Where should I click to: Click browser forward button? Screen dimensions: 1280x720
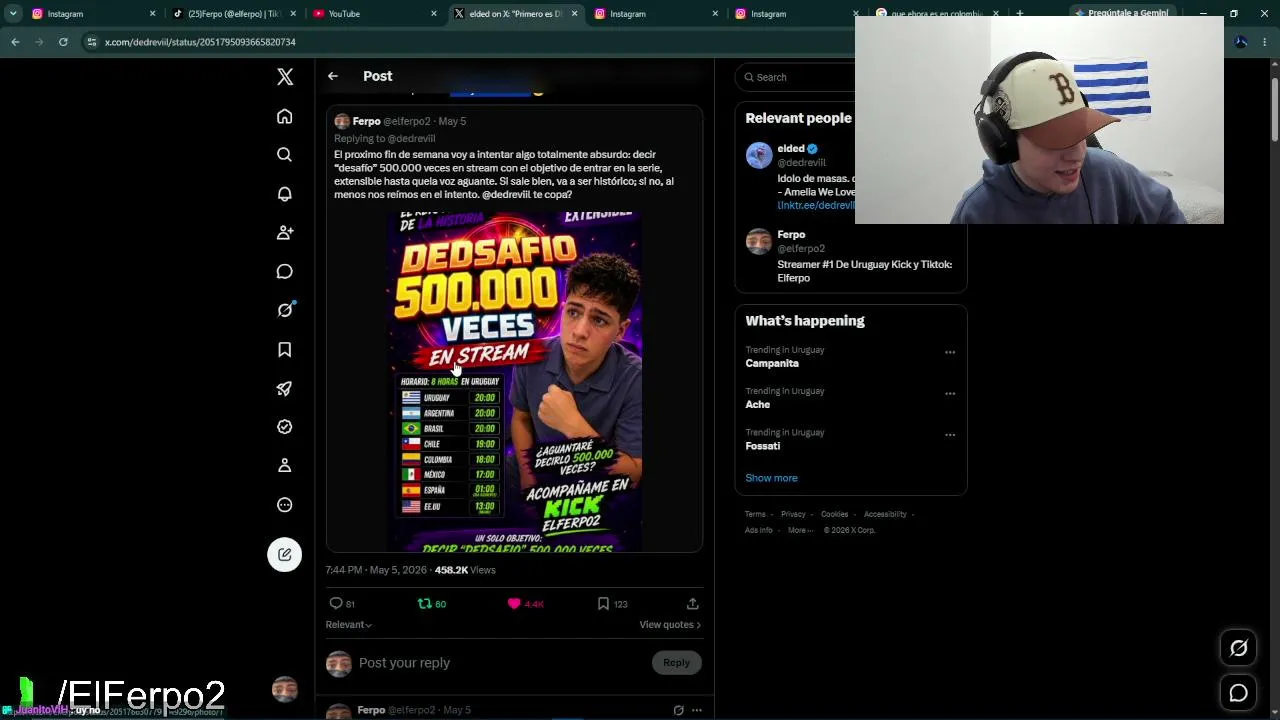click(x=39, y=42)
